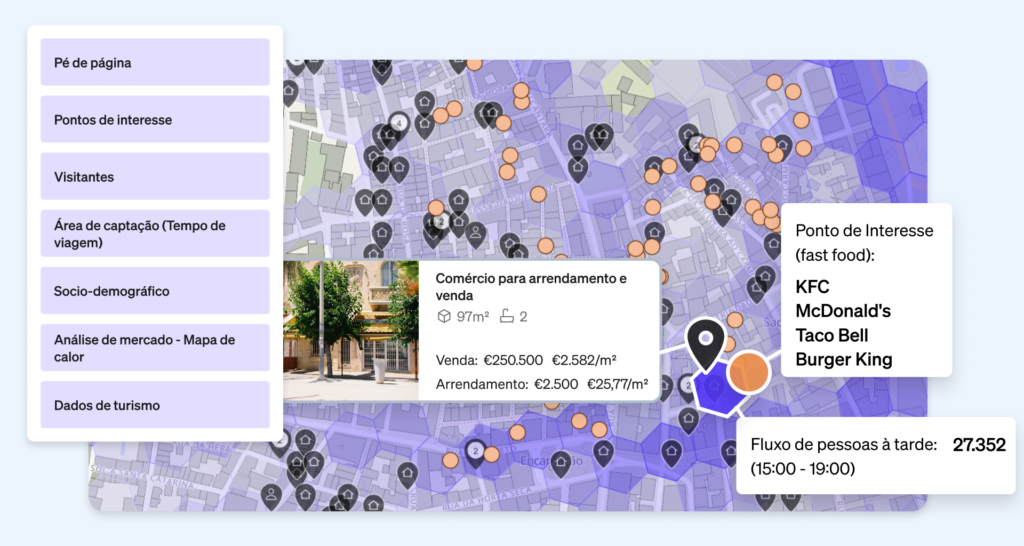This screenshot has height=546, width=1024.
Task: Click Taco Bell in the fast food list
Action: click(832, 336)
